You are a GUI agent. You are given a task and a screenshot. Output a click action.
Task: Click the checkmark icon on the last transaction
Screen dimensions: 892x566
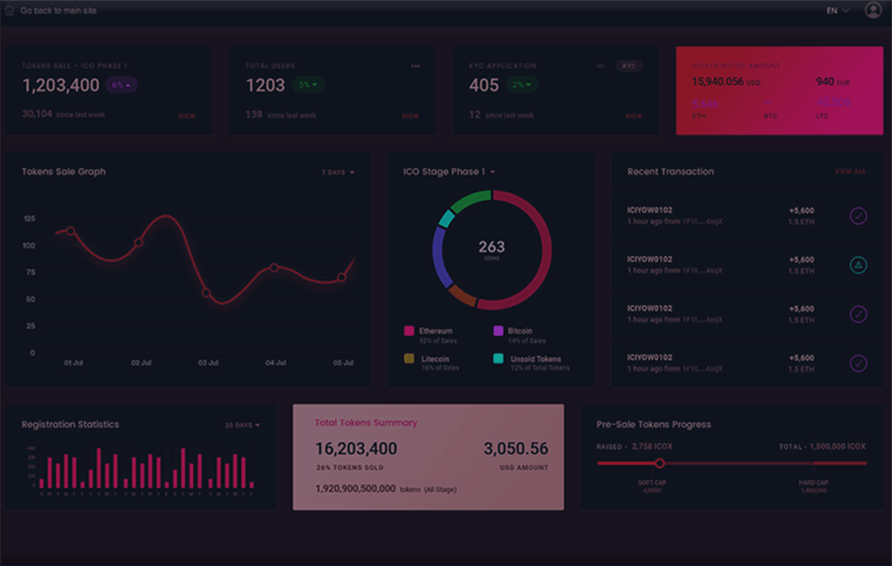pos(858,363)
